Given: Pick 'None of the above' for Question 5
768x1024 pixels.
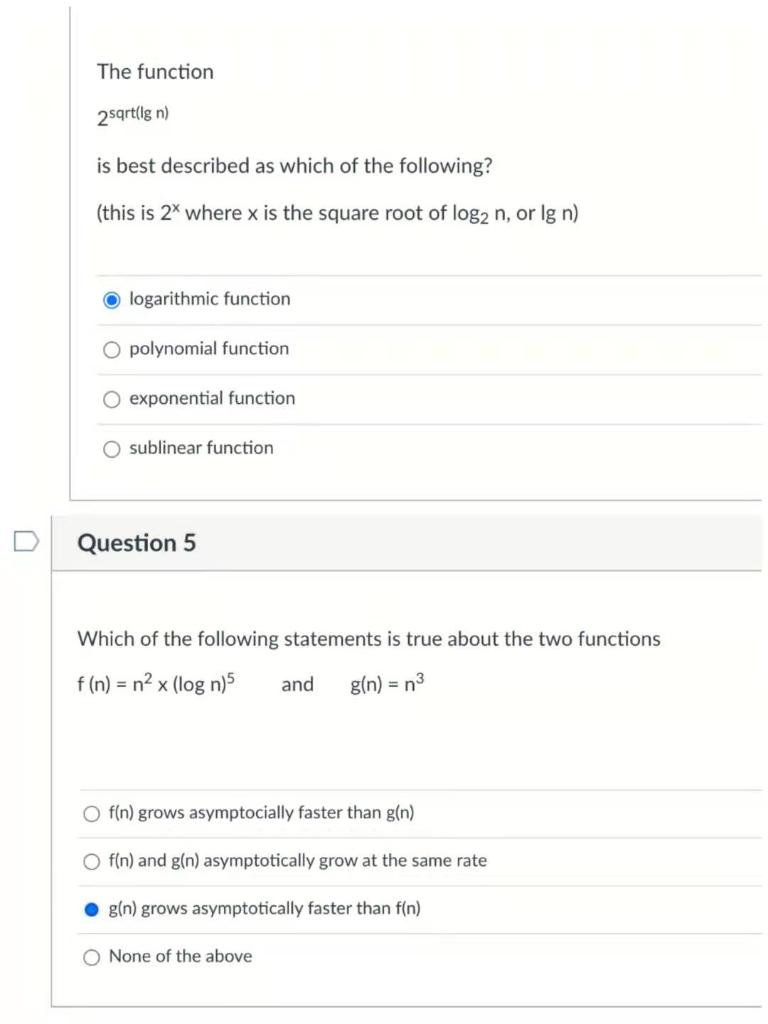Looking at the screenshot, I should [x=90, y=956].
